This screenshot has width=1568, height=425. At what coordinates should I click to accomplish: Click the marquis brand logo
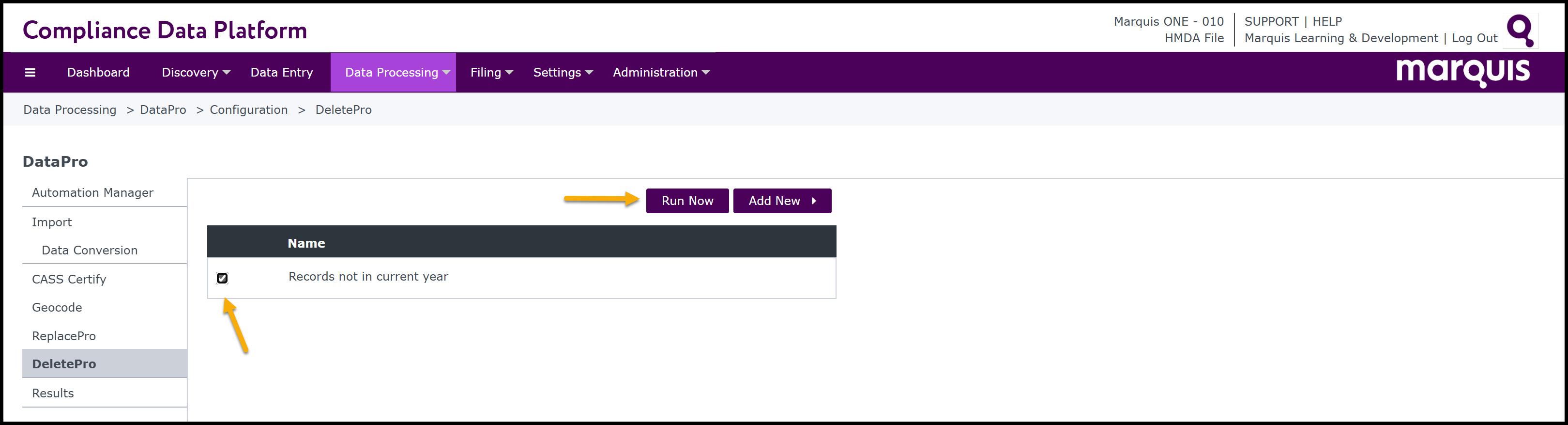pos(1462,72)
